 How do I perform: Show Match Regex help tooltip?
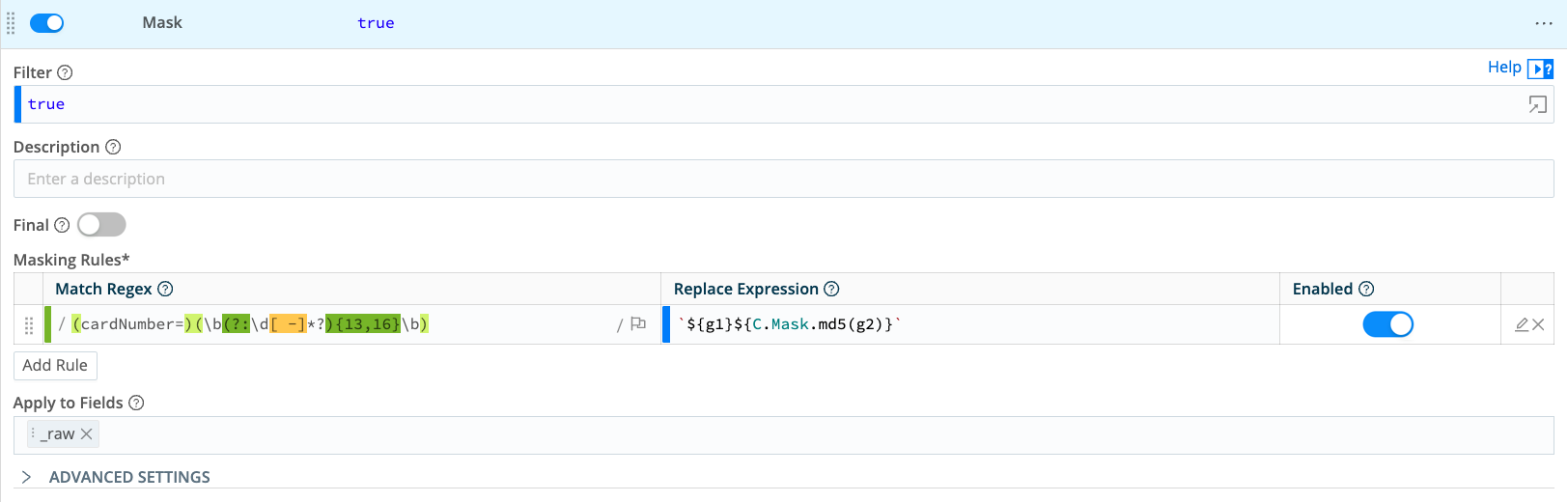(x=165, y=289)
